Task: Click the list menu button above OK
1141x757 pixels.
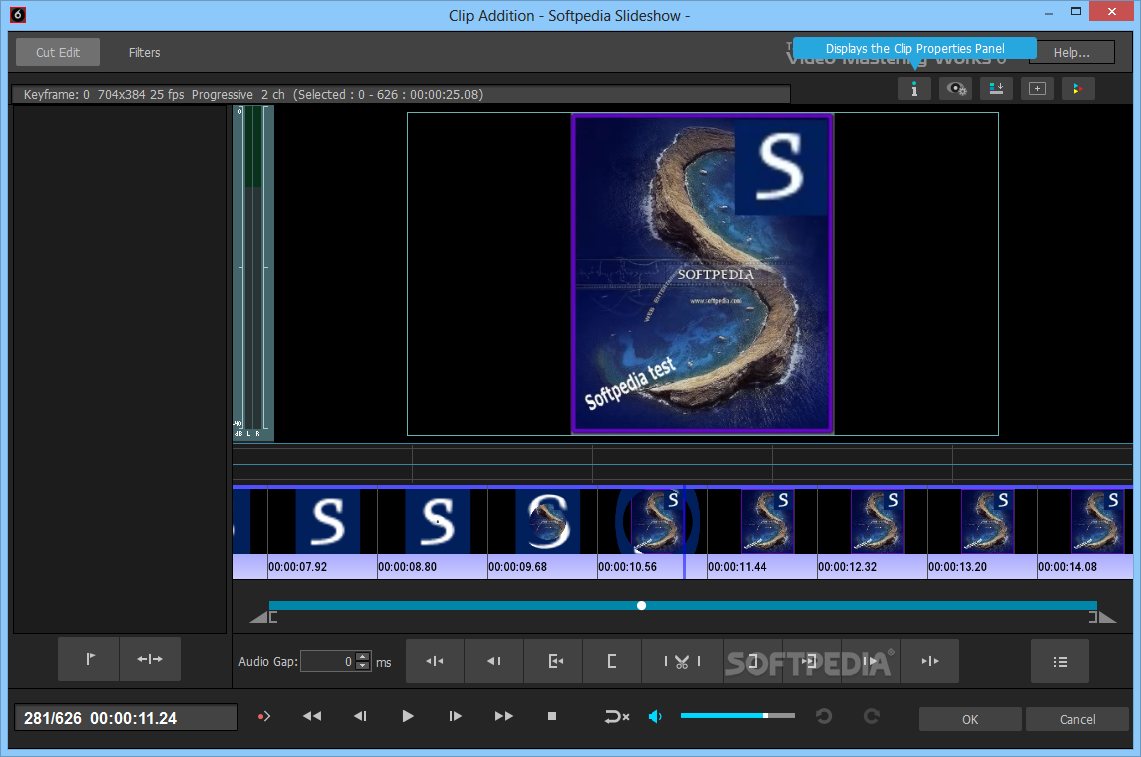Action: pos(1060,661)
